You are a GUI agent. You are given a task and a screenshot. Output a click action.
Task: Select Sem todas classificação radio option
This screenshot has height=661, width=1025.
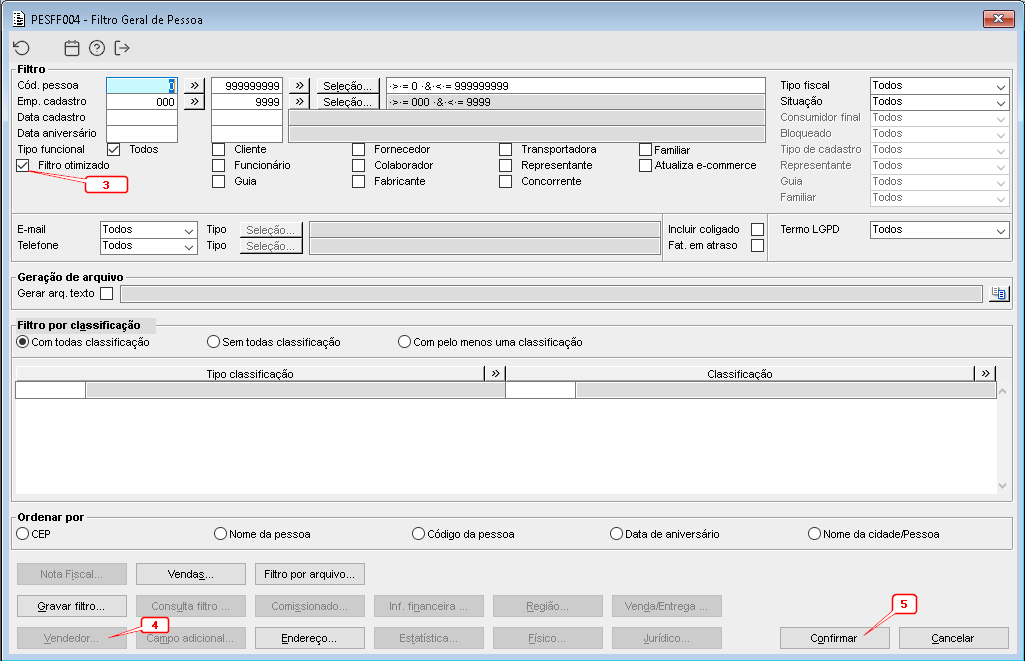213,342
